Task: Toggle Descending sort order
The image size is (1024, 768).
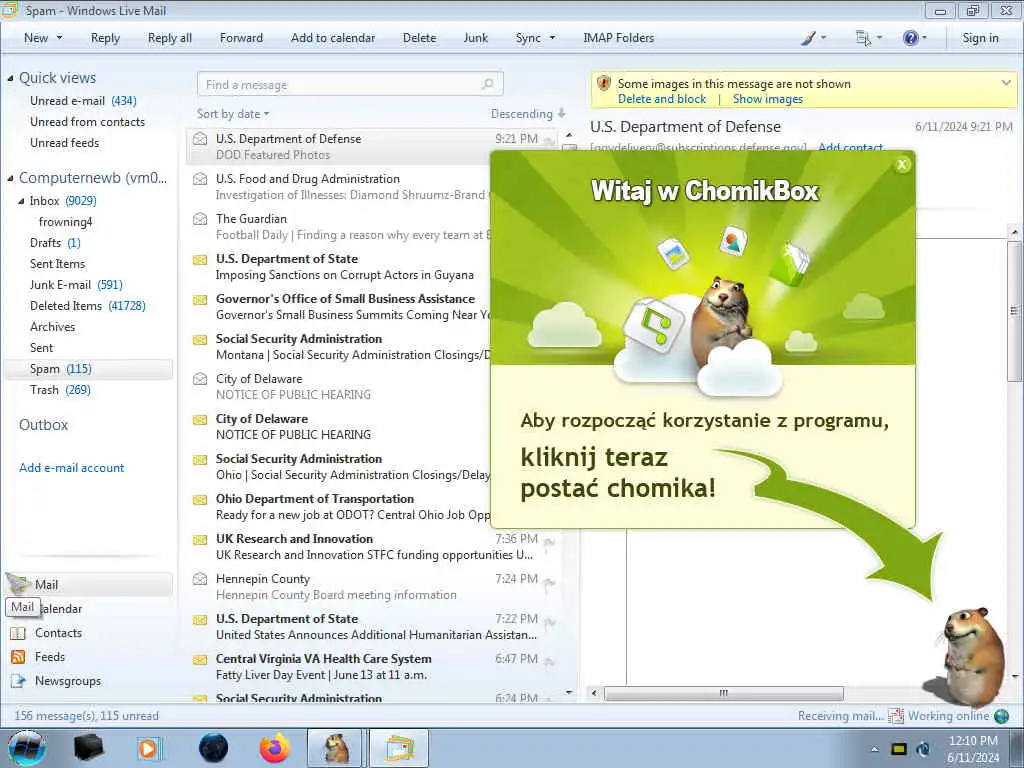Action: (x=528, y=114)
